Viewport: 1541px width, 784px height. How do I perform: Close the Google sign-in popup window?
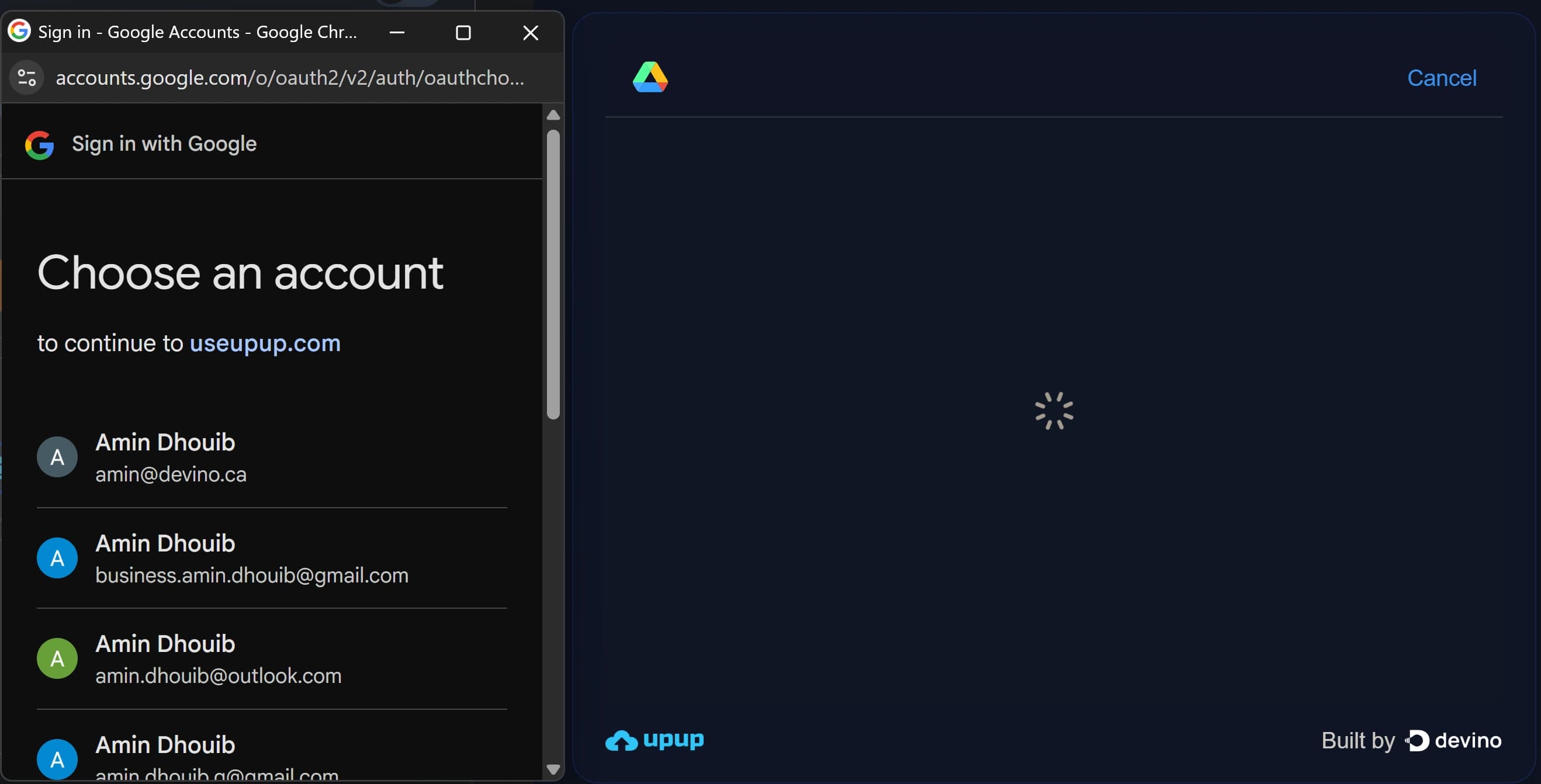click(531, 32)
